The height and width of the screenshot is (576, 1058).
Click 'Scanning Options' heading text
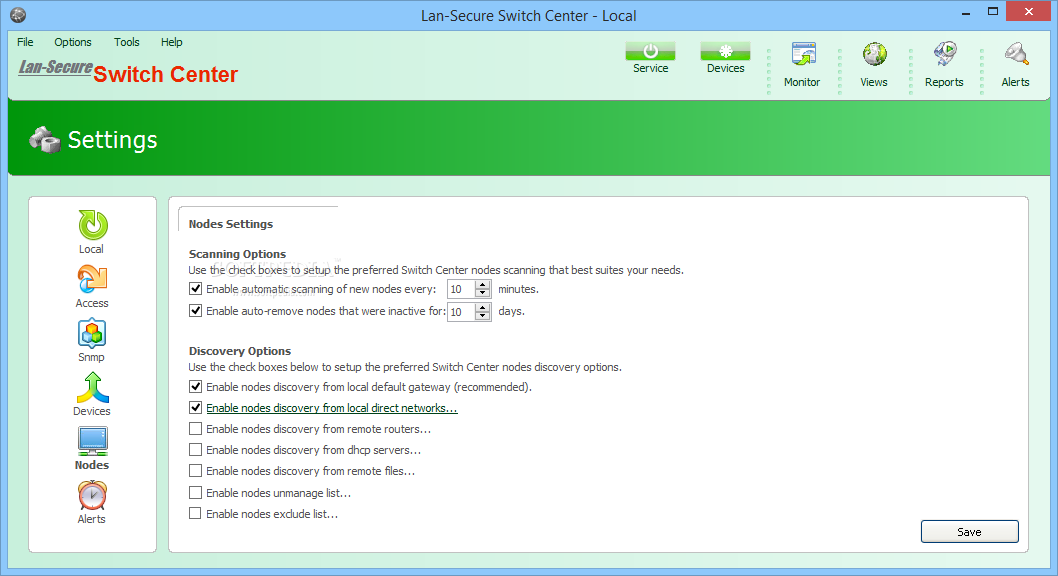pos(238,254)
